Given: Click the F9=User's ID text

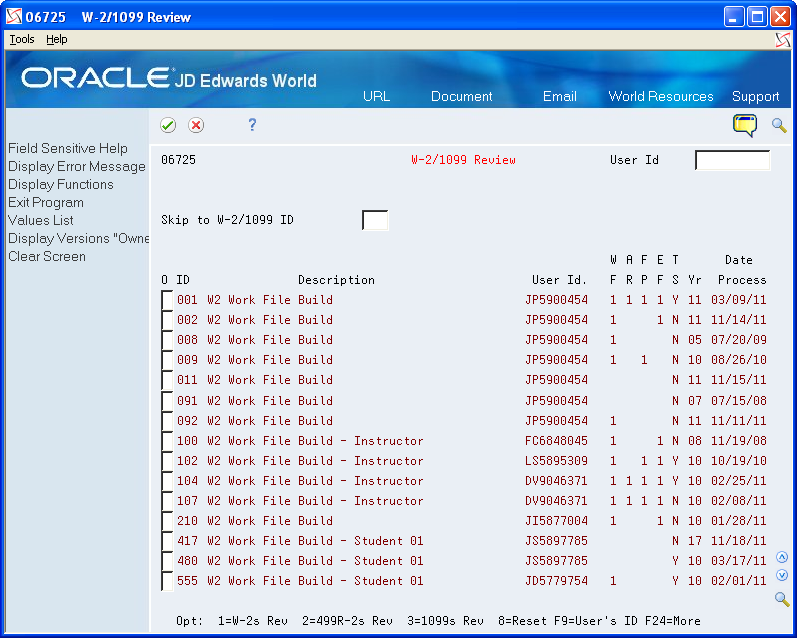Looking at the screenshot, I should click(x=595, y=621).
